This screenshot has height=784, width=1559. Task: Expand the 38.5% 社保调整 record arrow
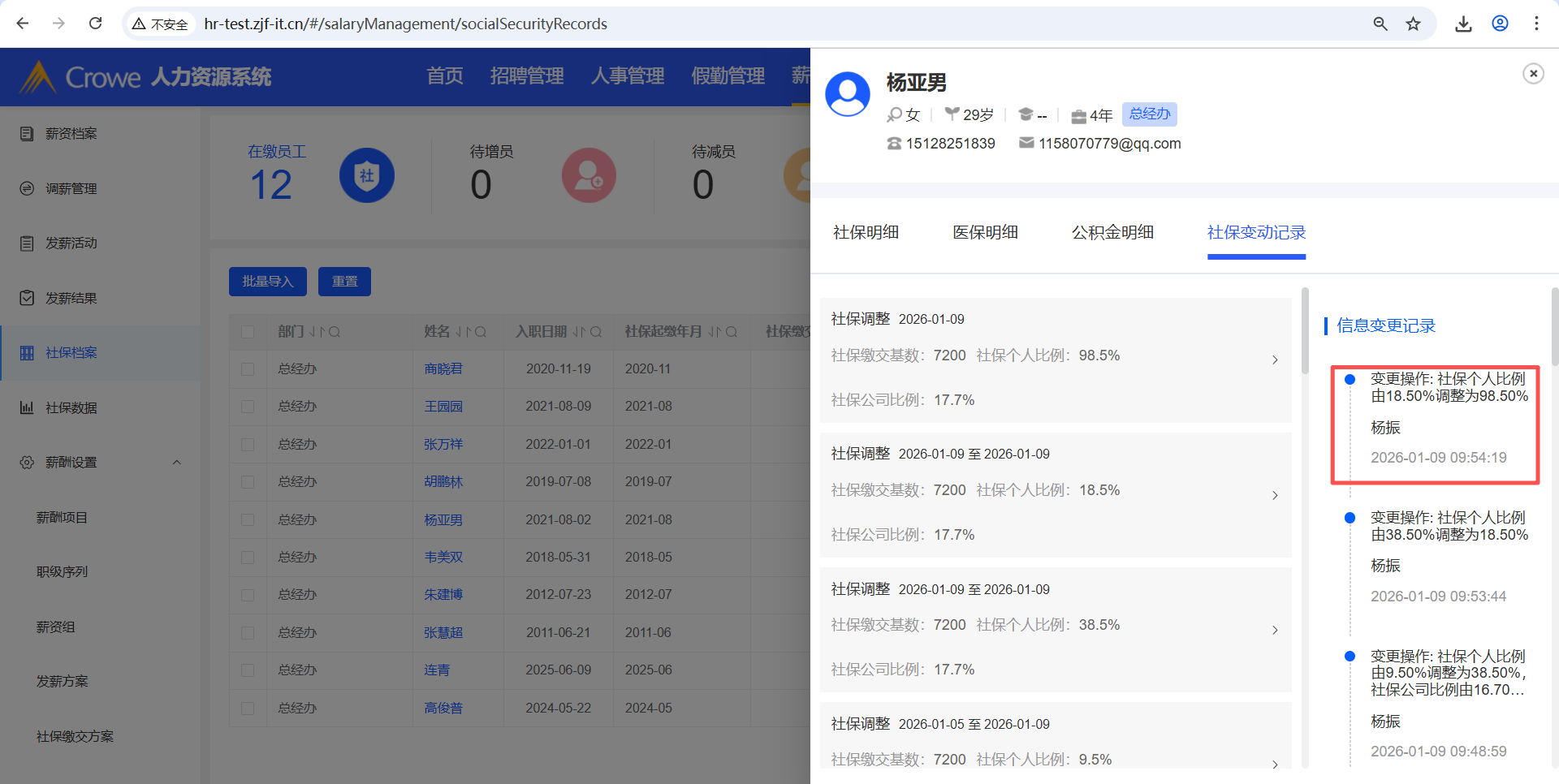click(1275, 630)
